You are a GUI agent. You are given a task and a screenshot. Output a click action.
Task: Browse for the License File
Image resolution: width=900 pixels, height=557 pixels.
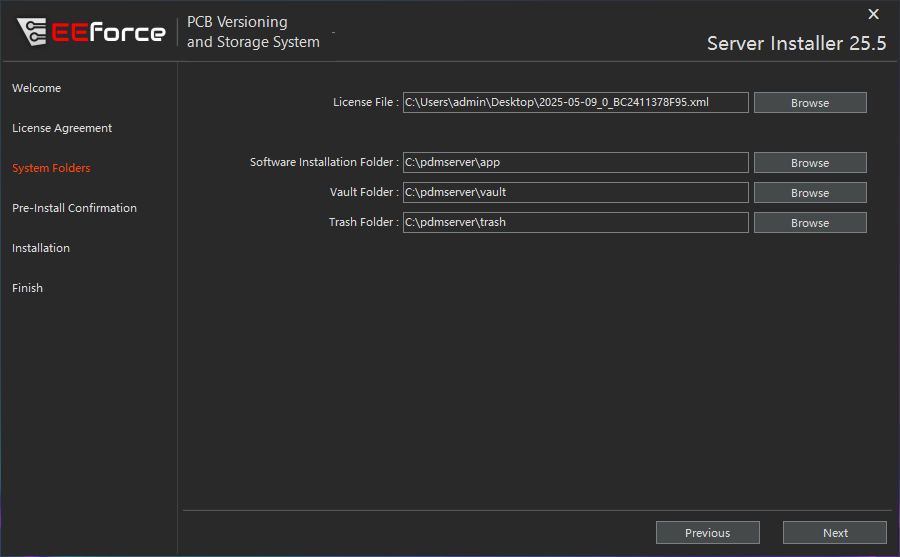click(810, 103)
